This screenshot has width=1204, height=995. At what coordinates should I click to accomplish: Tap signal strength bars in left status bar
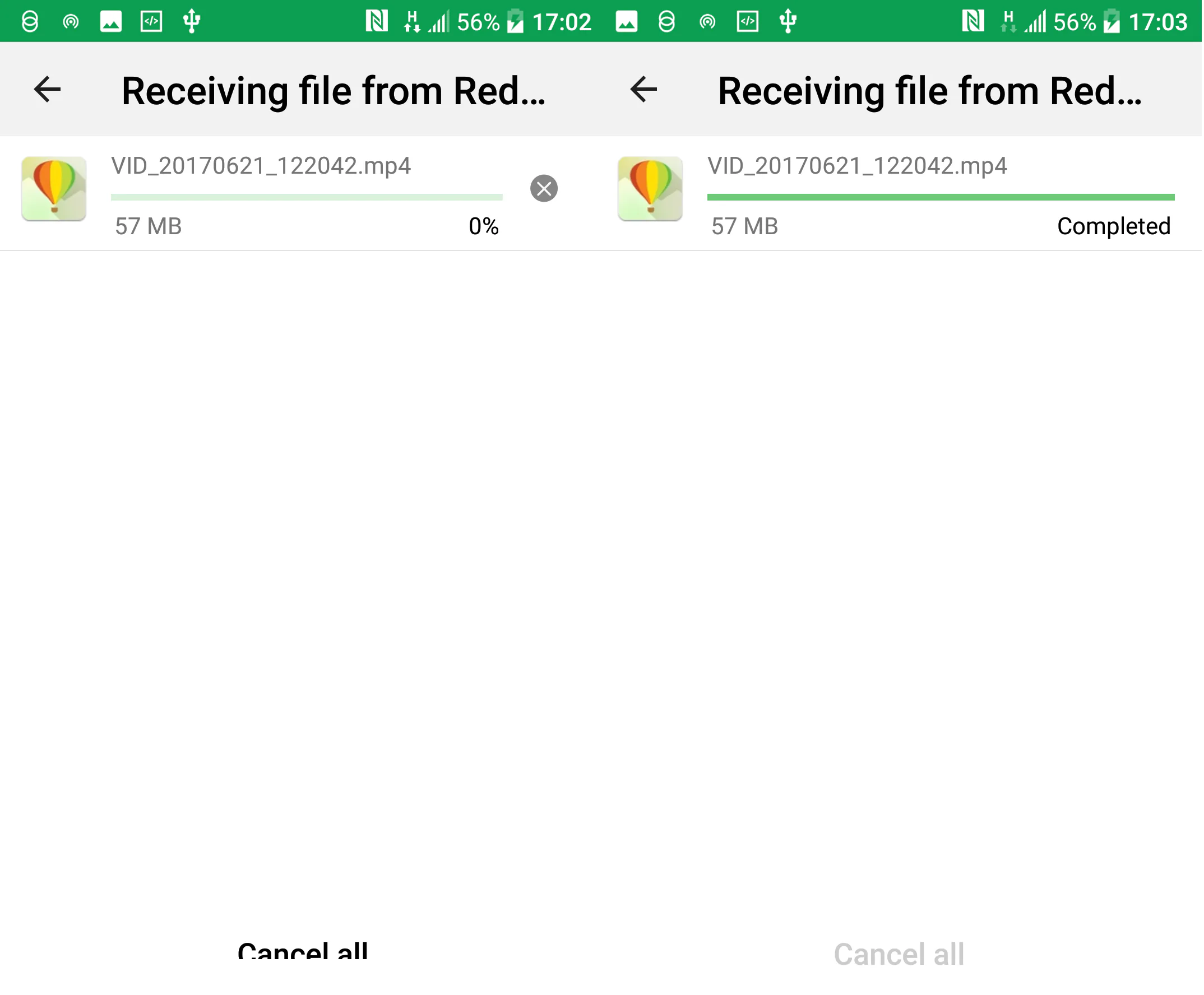click(x=439, y=22)
